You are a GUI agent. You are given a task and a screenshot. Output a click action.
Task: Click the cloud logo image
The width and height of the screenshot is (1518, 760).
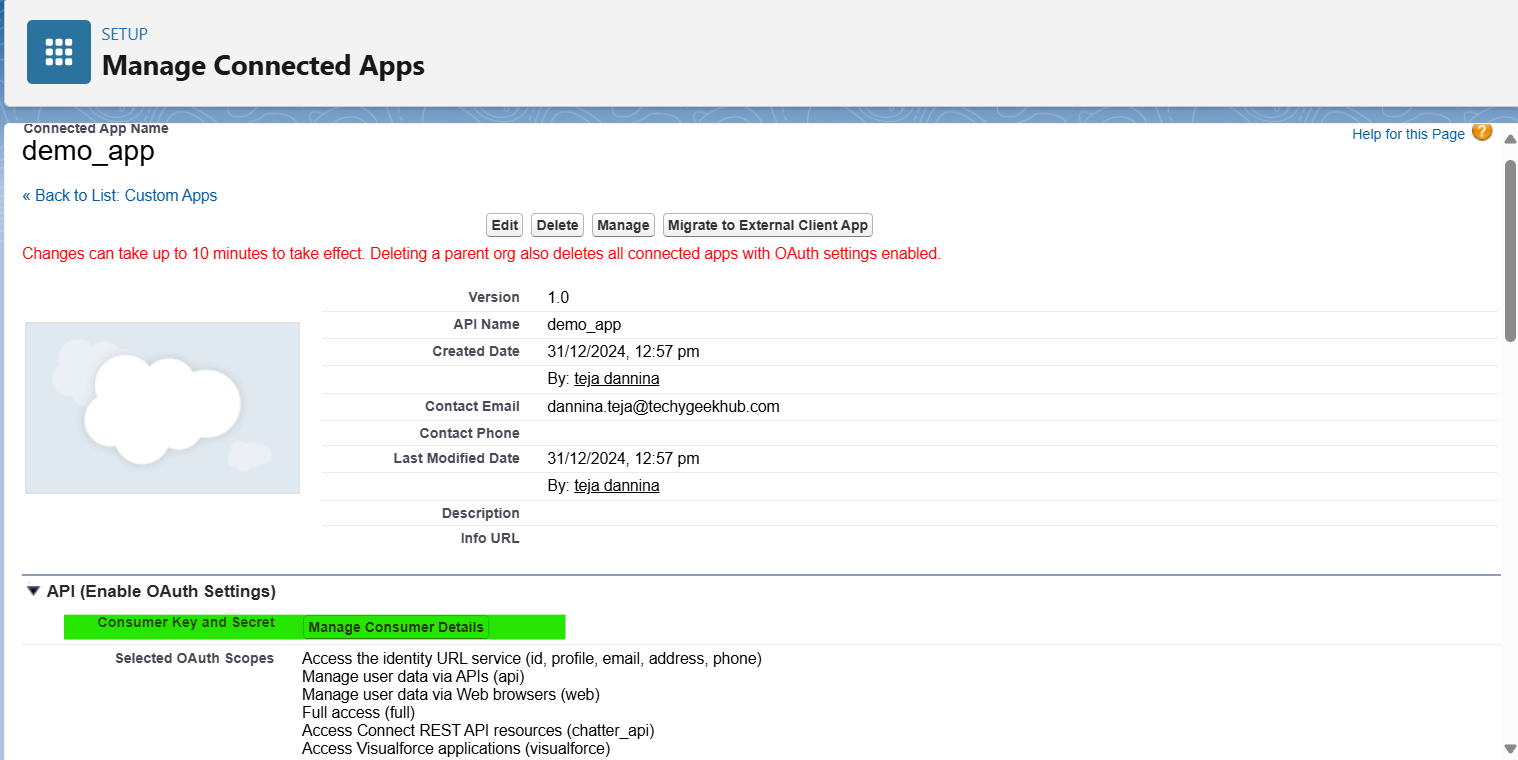click(x=162, y=408)
